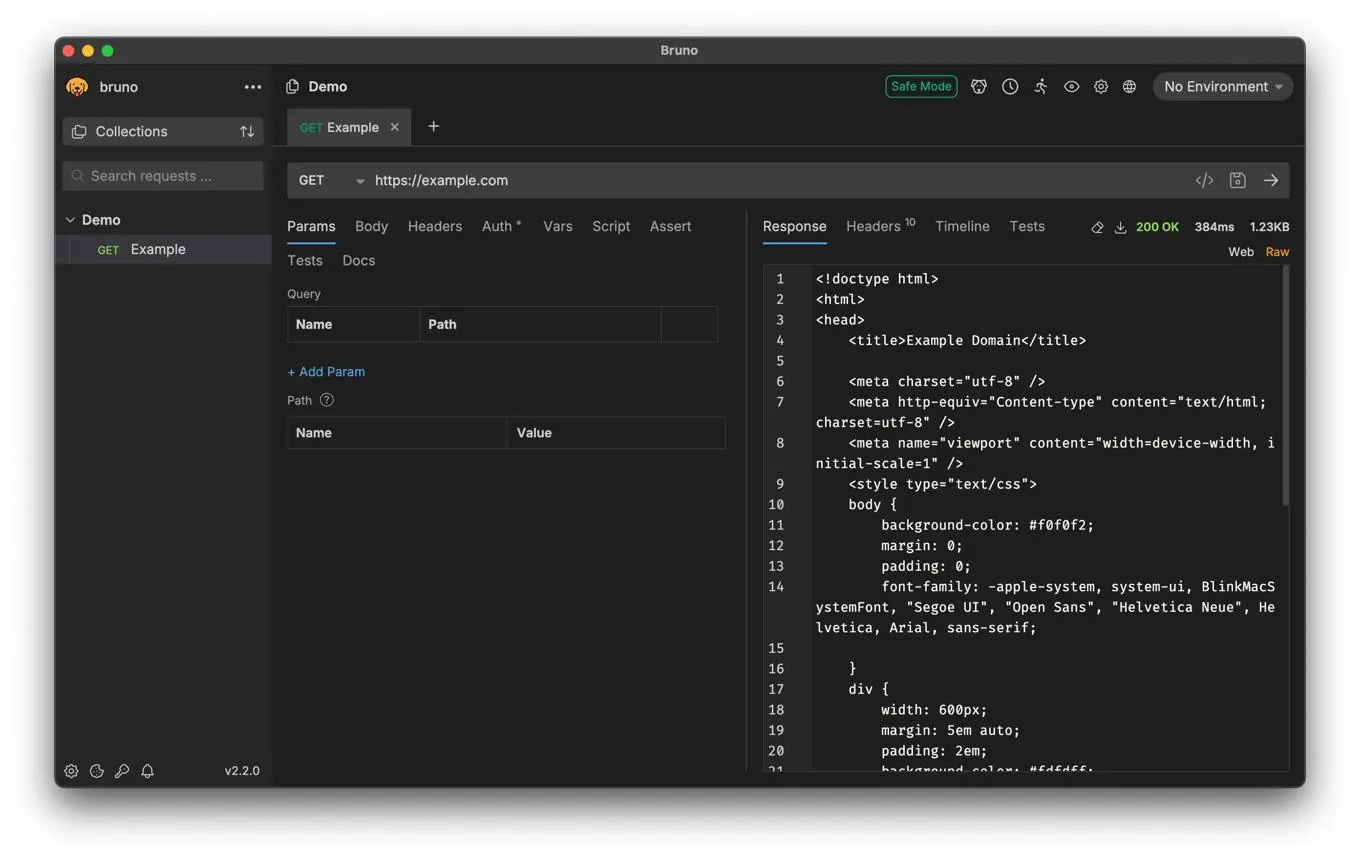Open Generate Code angle-brackets icon
The image size is (1360, 860).
point(1204,180)
